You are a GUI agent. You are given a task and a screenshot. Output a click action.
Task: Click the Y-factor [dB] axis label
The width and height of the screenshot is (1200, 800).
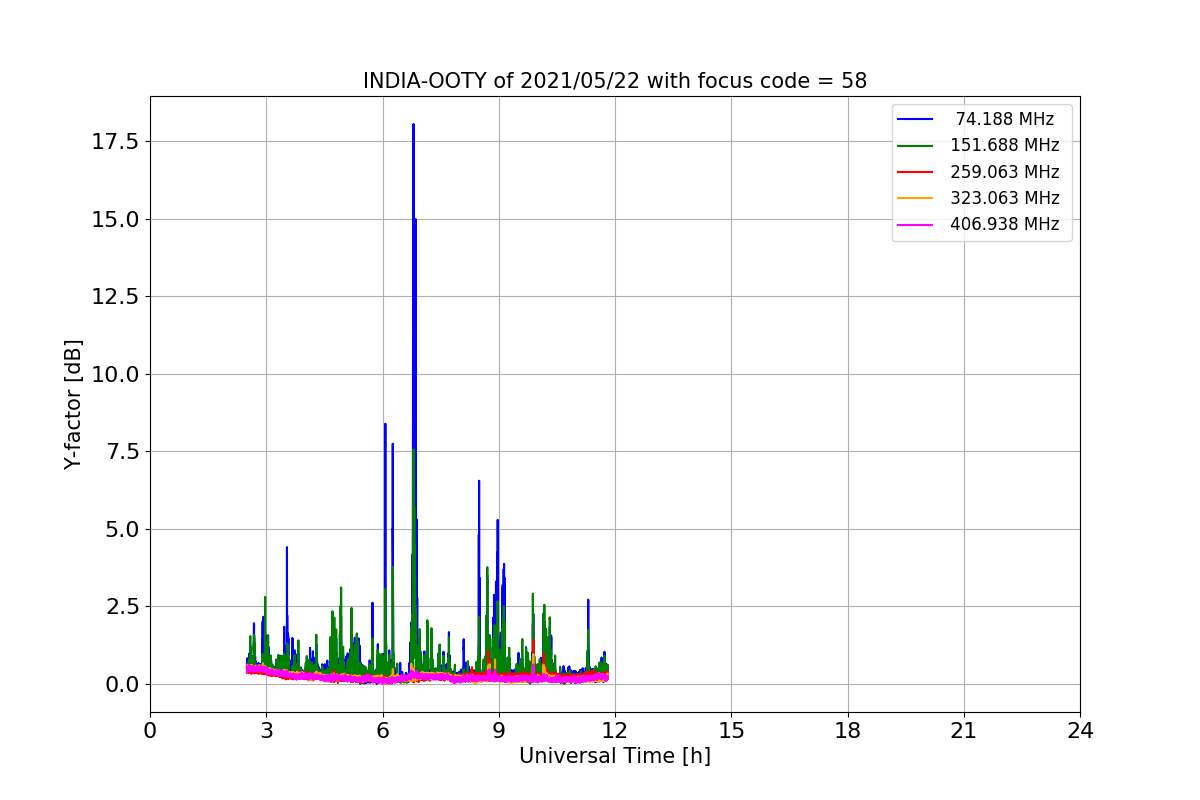pos(73,404)
